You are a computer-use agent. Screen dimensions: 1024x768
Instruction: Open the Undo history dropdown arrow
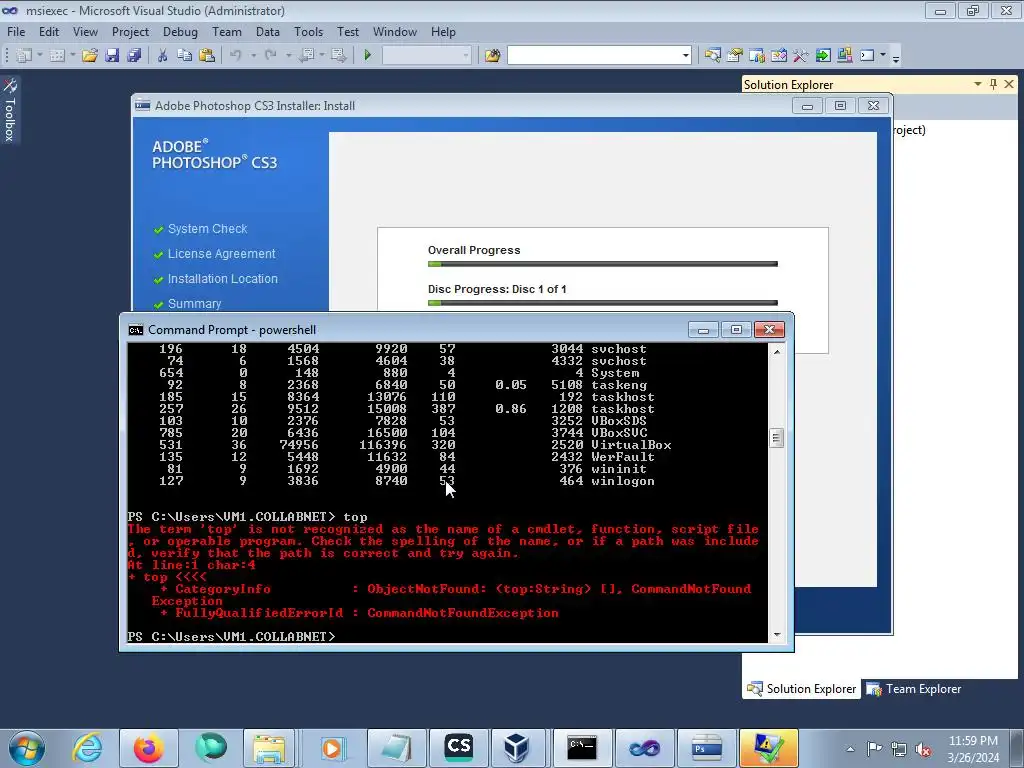point(253,56)
